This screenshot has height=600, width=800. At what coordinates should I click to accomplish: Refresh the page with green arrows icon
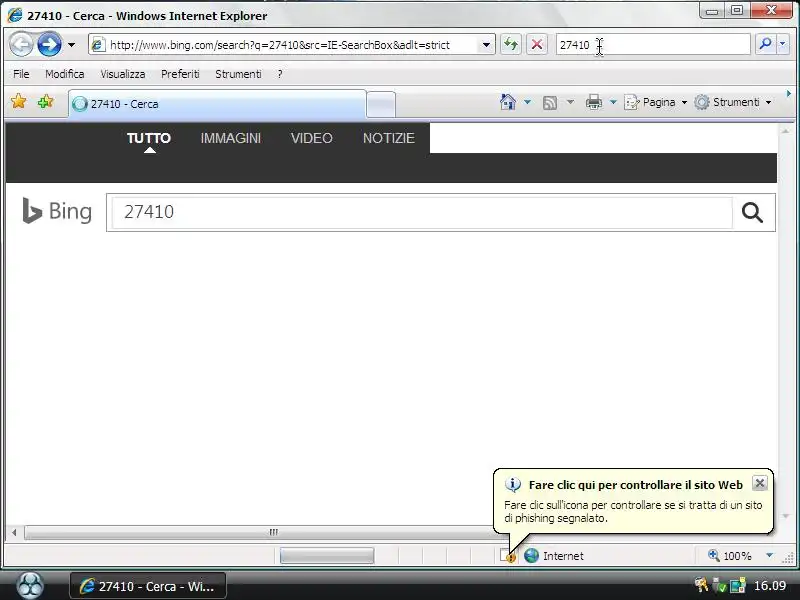click(511, 45)
